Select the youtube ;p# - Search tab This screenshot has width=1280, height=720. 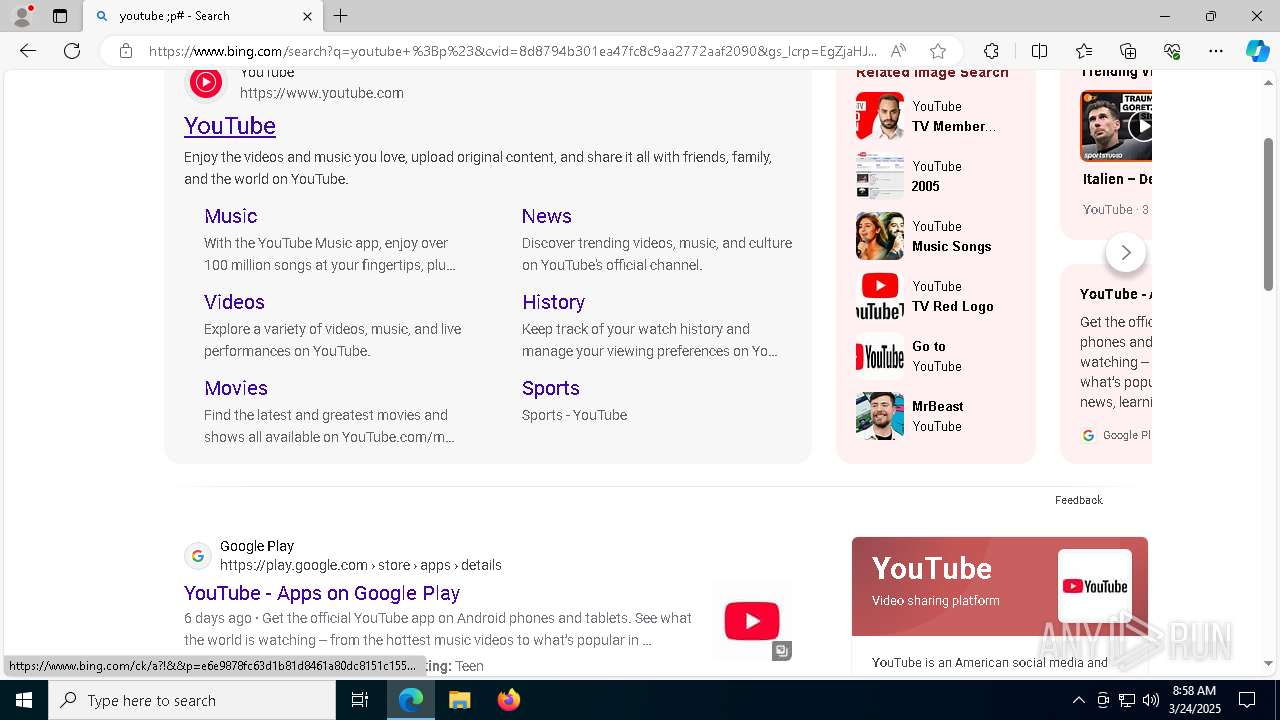coord(202,16)
